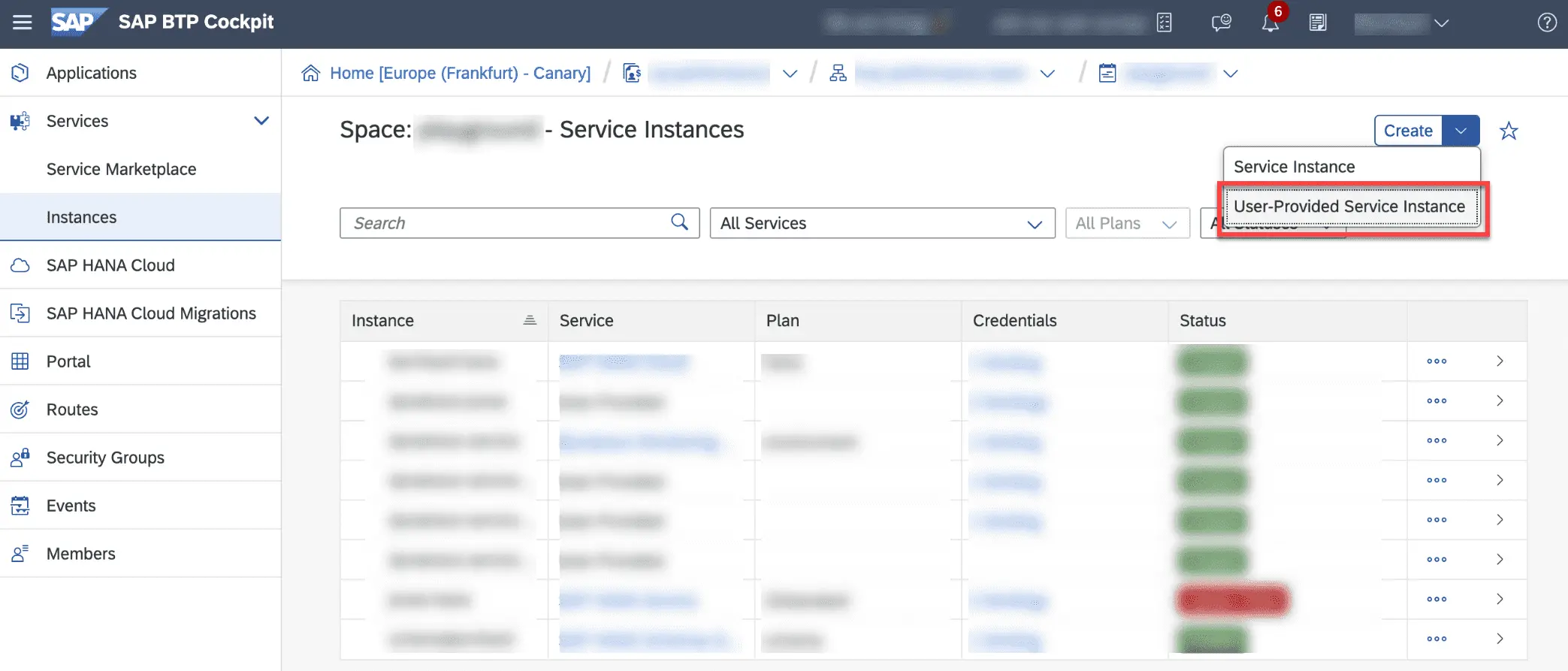Screen dimensions: 1568x671
Task: Open SAP HANA Cloud Migrations page
Action: click(150, 313)
